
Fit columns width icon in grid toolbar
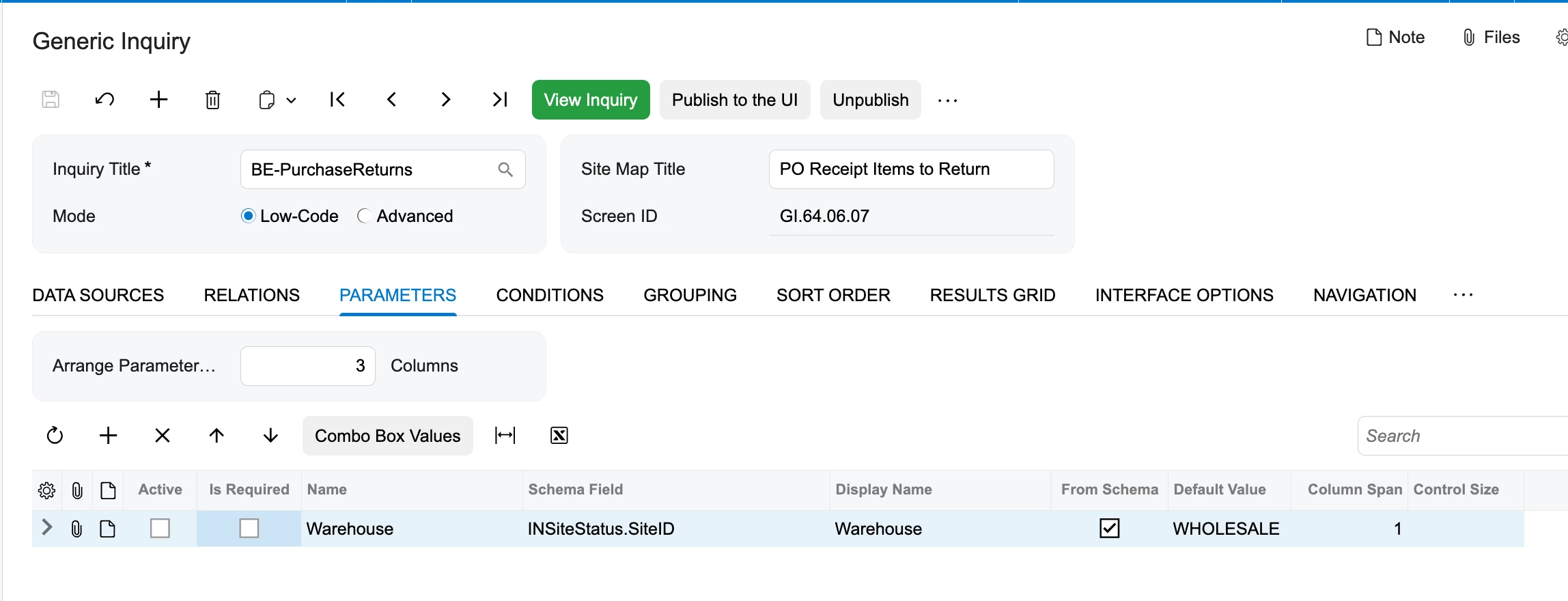click(505, 436)
